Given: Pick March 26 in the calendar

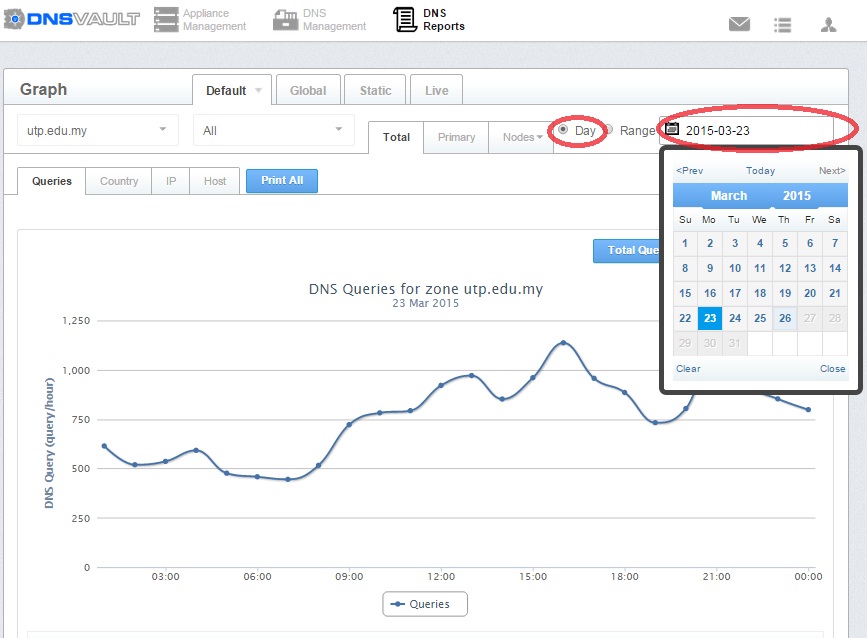Looking at the screenshot, I should [x=785, y=319].
